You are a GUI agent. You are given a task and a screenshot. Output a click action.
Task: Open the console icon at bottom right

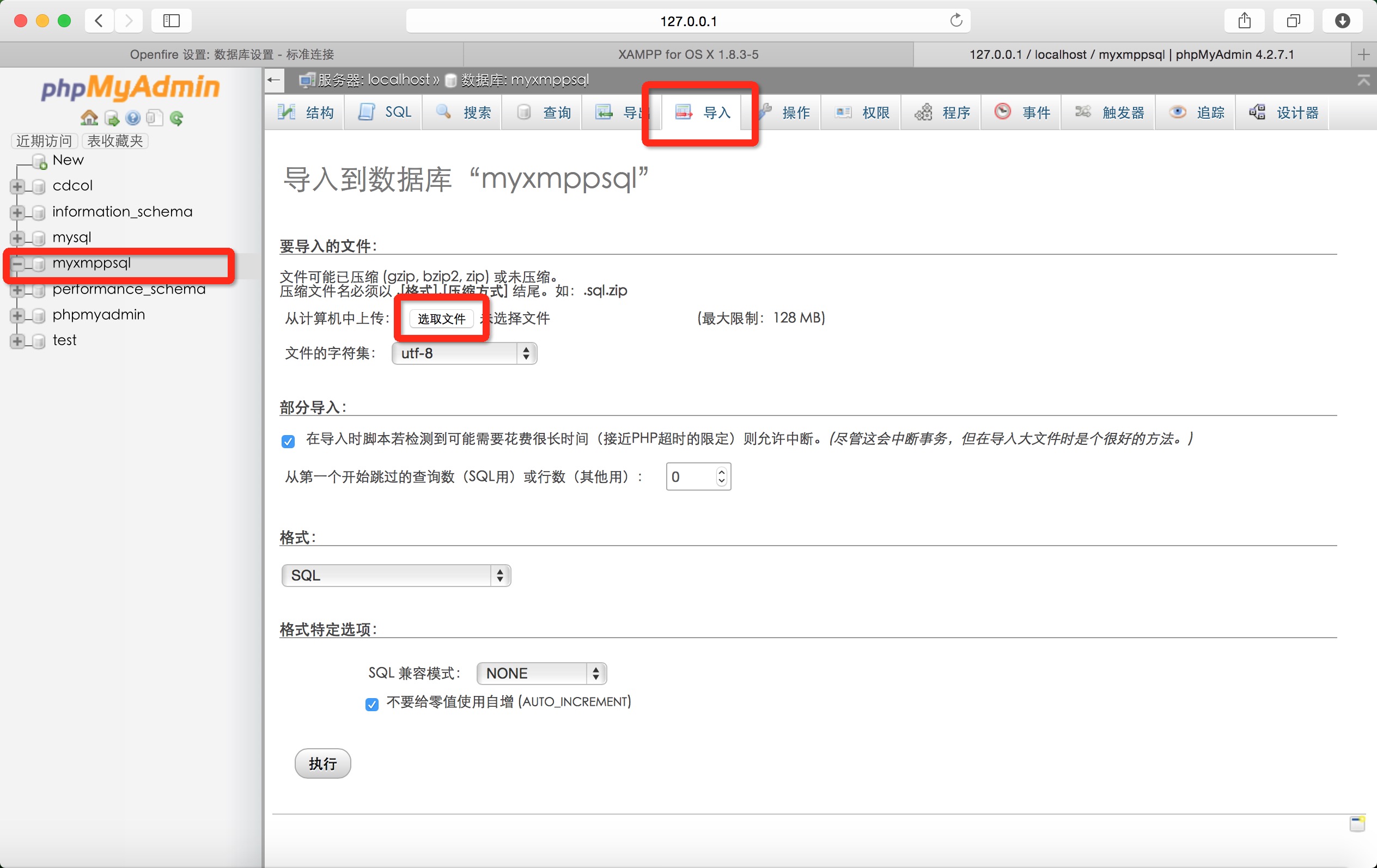coord(1357,823)
